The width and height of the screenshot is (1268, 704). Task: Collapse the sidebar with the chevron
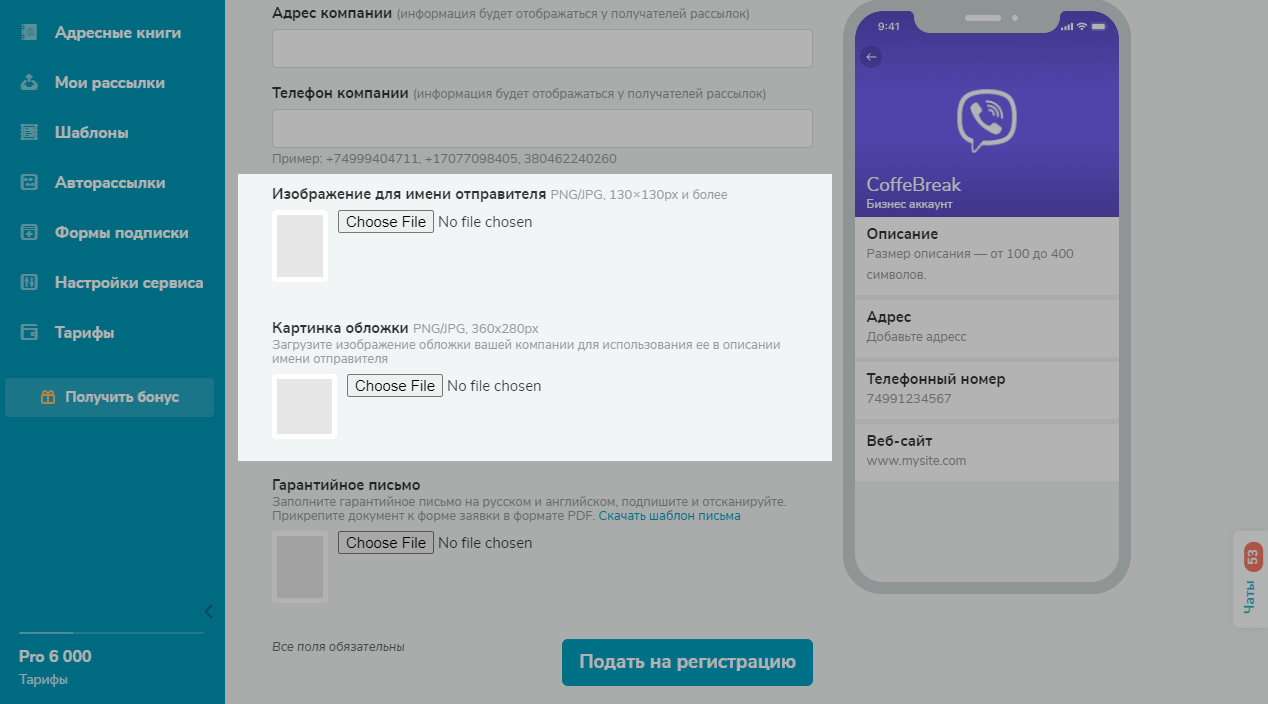208,611
